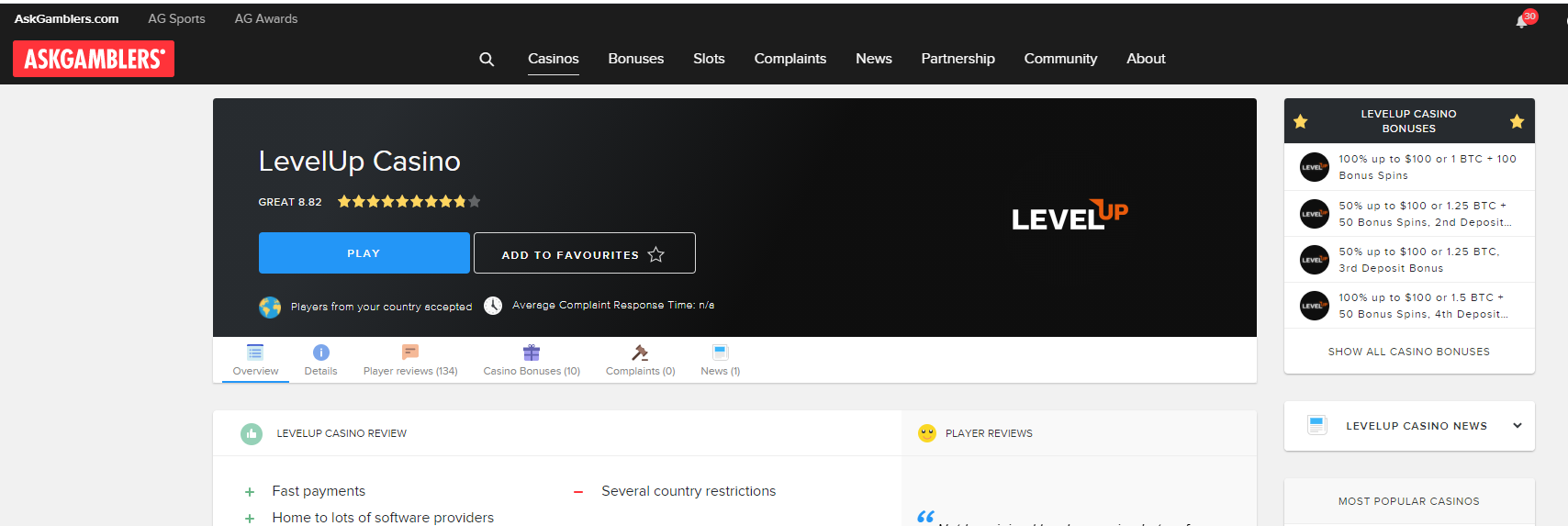Image resolution: width=1568 pixels, height=526 pixels.
Task: Click LevelUp icon beside 4th Deposit bonus
Action: 1315,306
